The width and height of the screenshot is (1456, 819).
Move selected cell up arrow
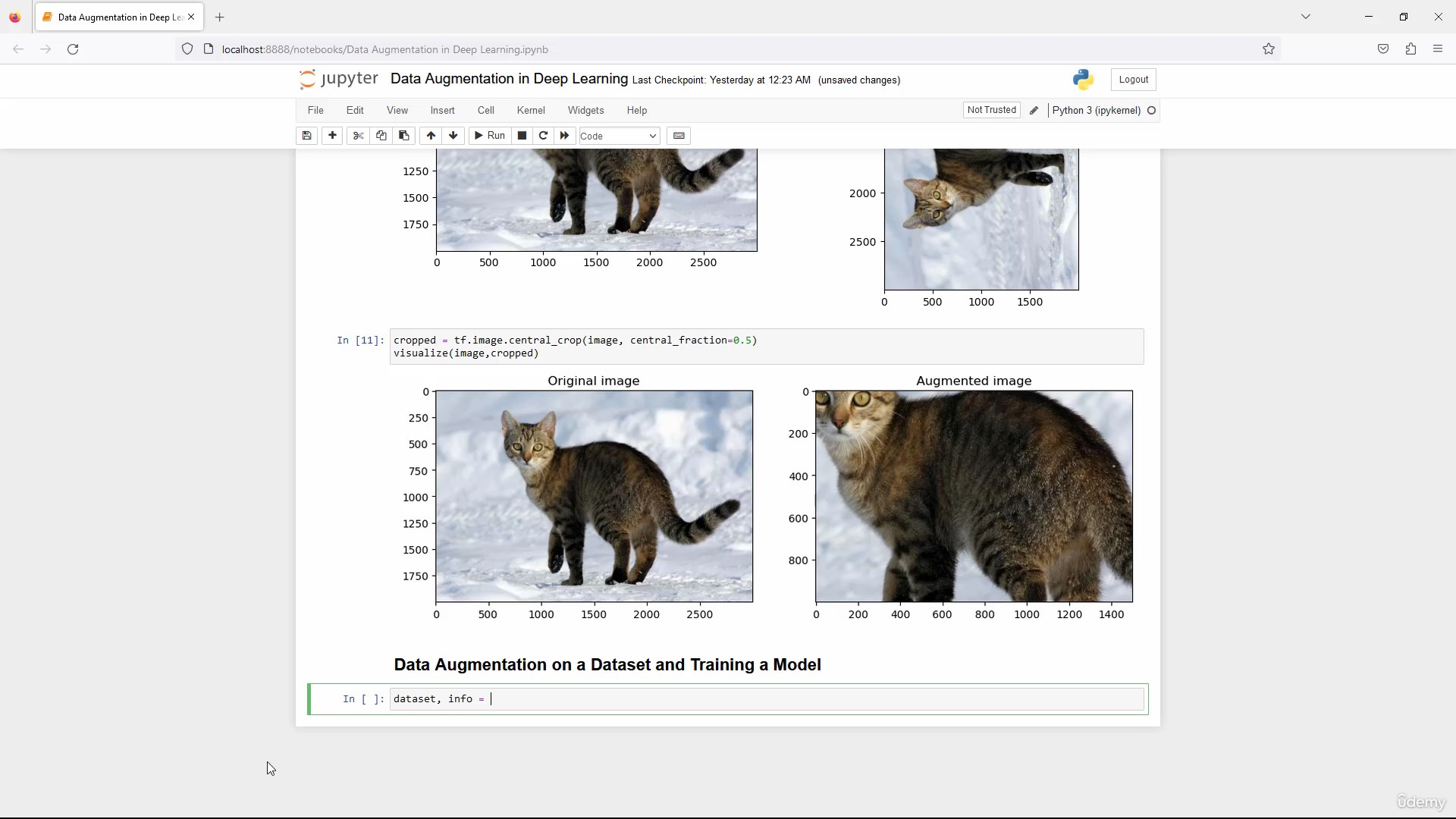pos(431,136)
